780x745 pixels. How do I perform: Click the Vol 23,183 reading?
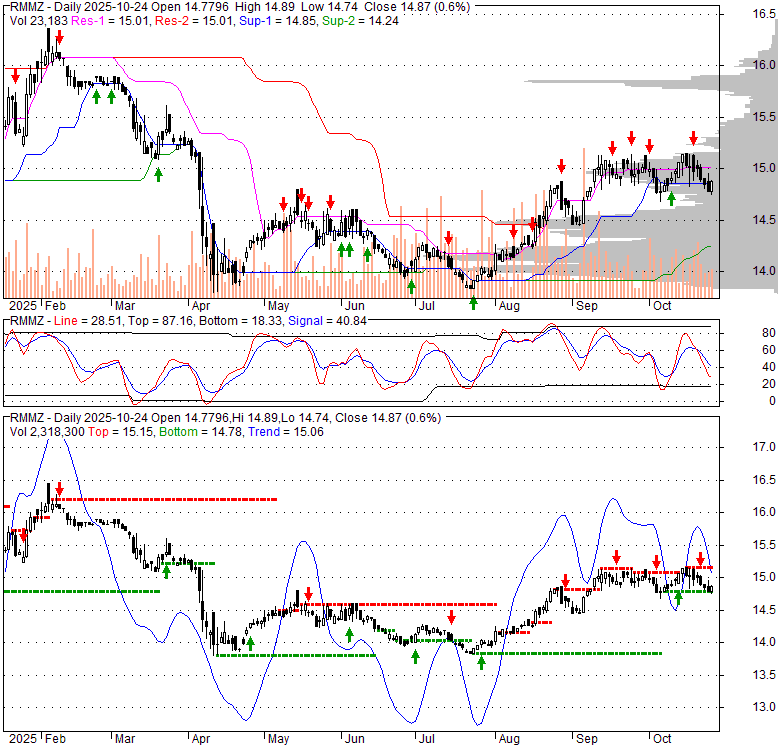(x=39, y=21)
